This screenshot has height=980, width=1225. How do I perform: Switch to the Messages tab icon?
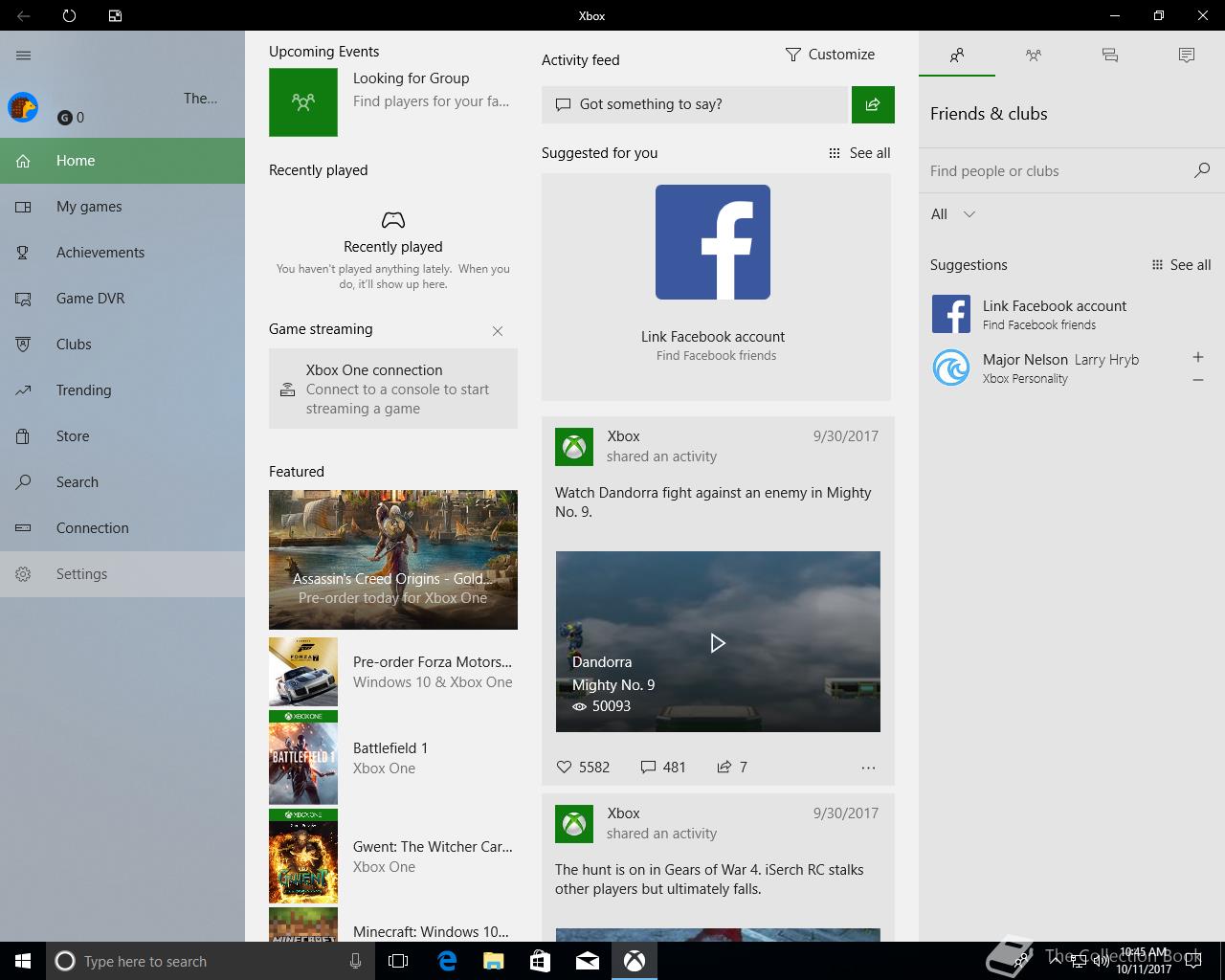click(x=1110, y=55)
